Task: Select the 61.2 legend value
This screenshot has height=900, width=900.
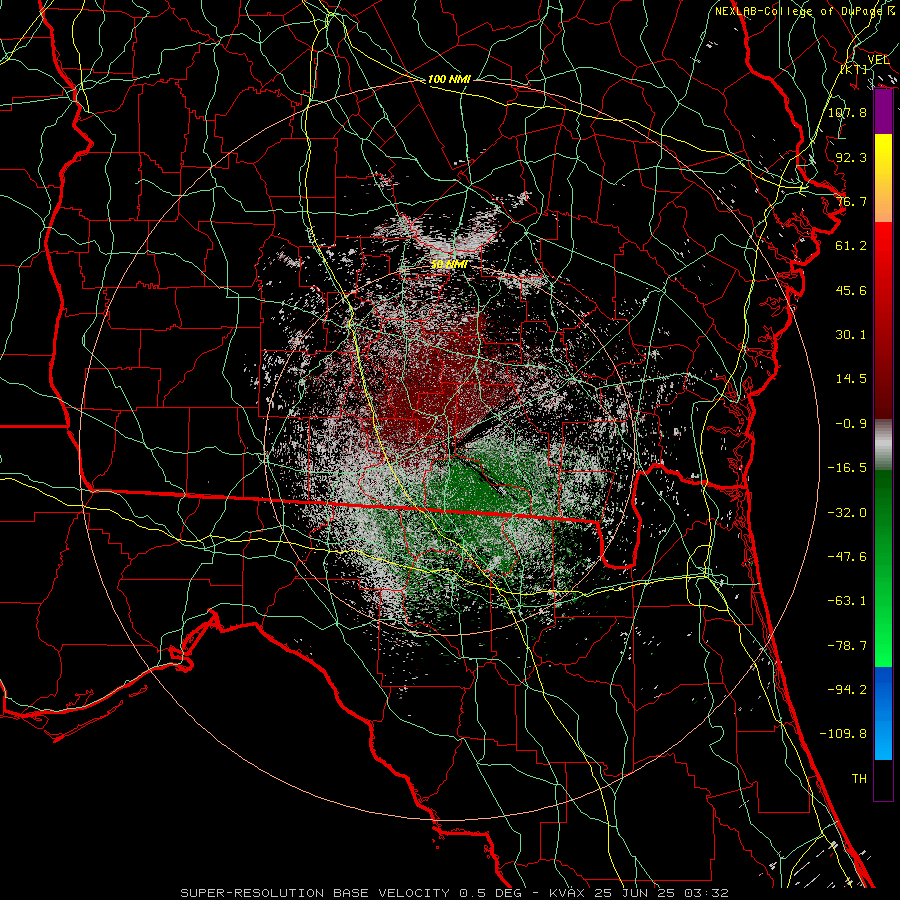Action: coord(851,246)
